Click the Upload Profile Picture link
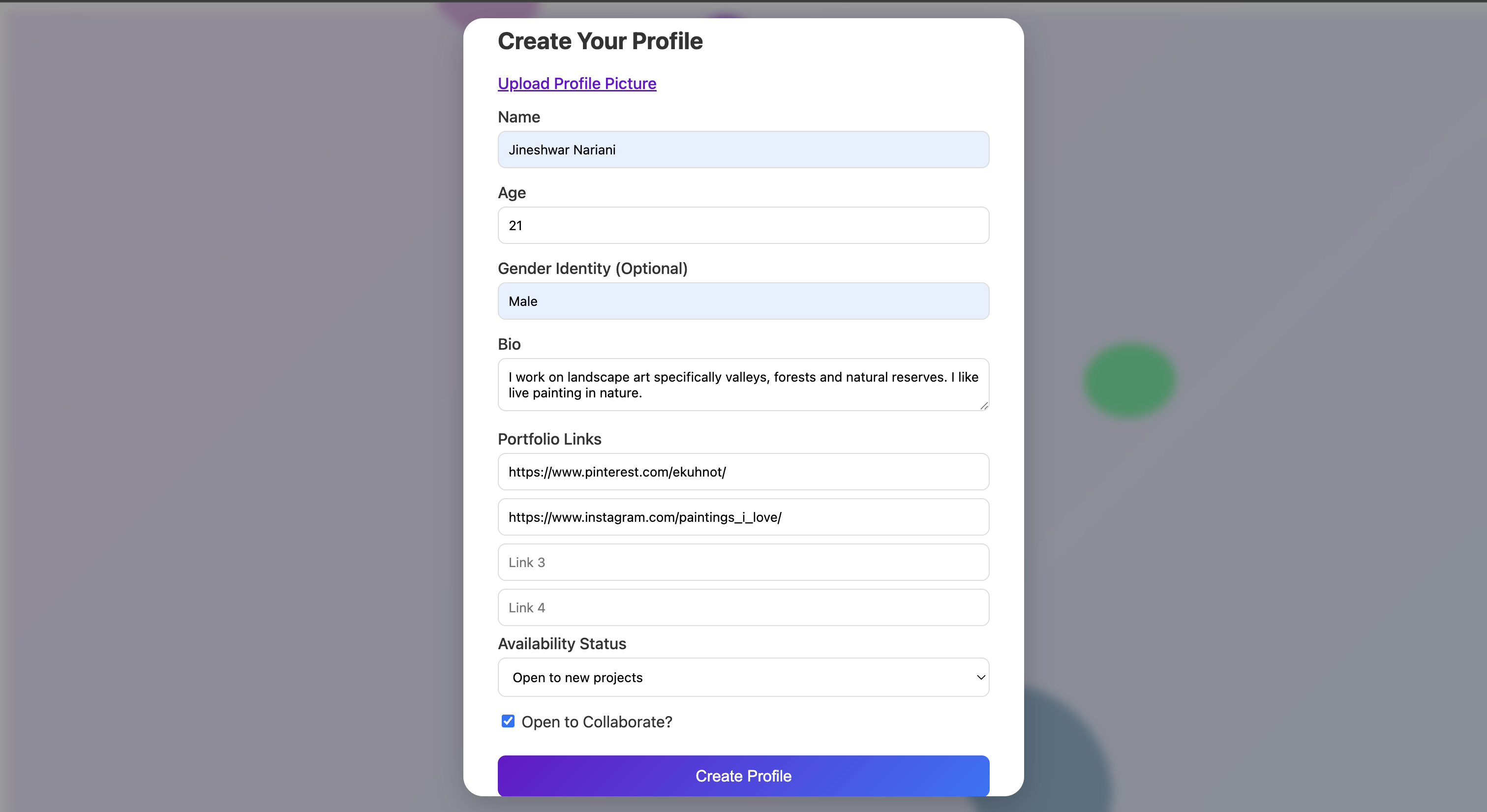 pos(577,84)
